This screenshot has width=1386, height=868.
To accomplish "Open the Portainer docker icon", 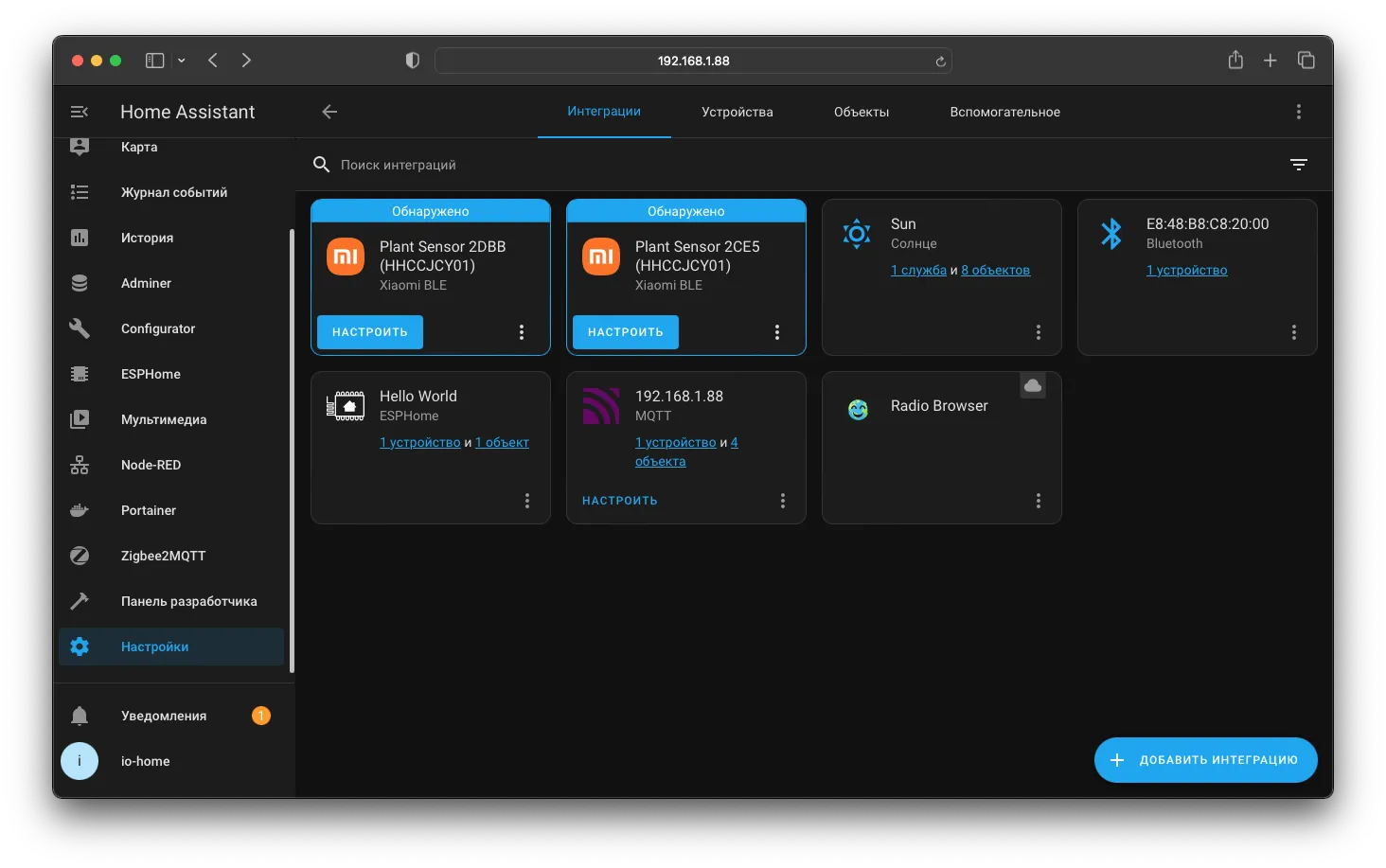I will click(80, 510).
